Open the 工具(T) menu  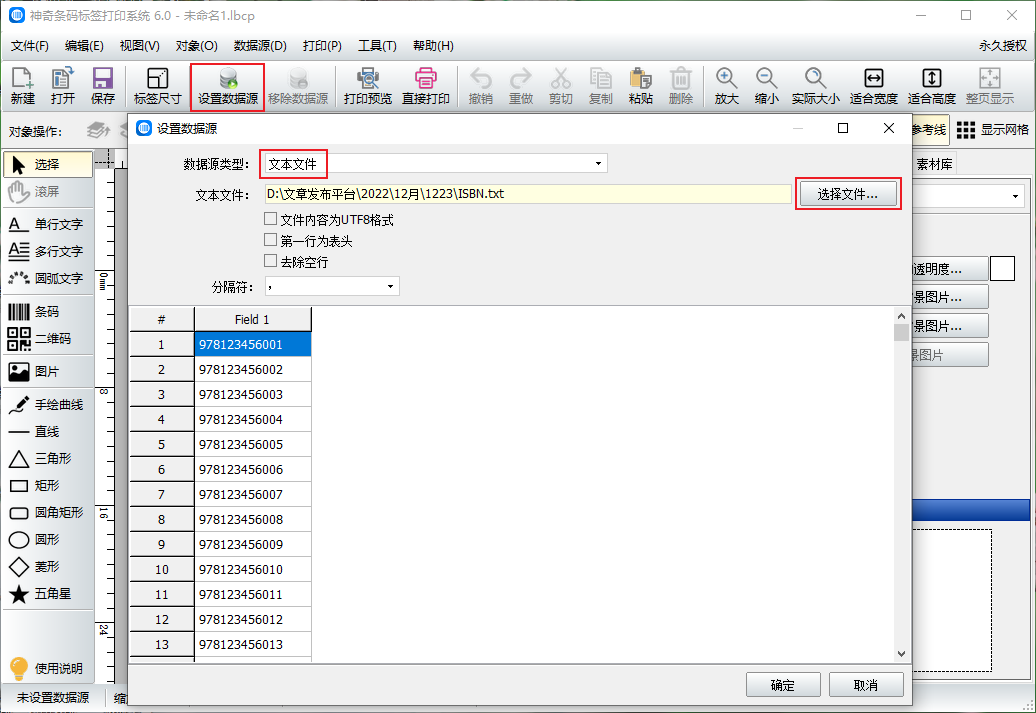pyautogui.click(x=377, y=46)
